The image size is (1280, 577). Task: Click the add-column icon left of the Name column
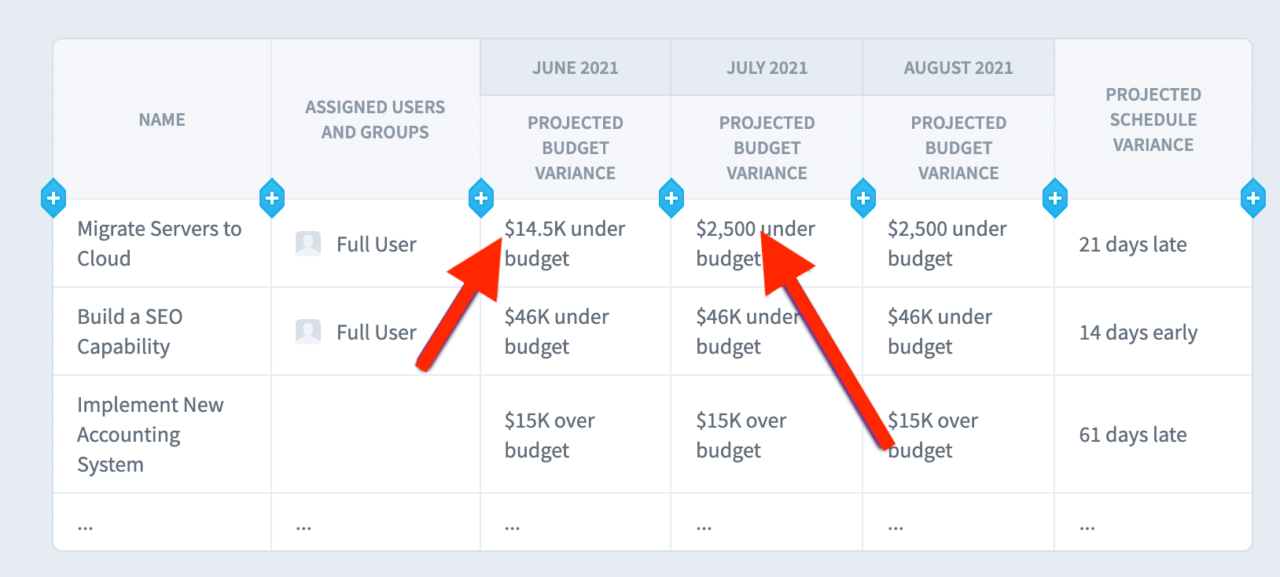point(53,198)
